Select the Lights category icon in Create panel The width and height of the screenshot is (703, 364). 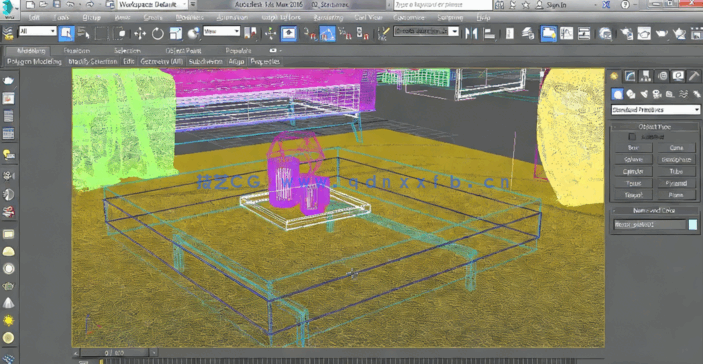[x=644, y=94]
